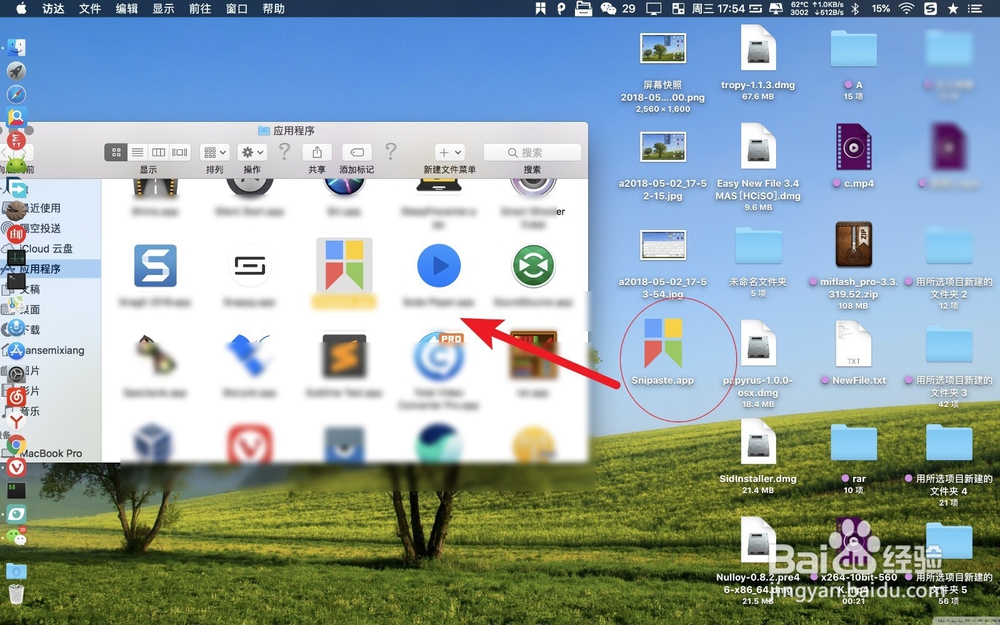
Task: Switch Finder to column view
Action: (158, 152)
